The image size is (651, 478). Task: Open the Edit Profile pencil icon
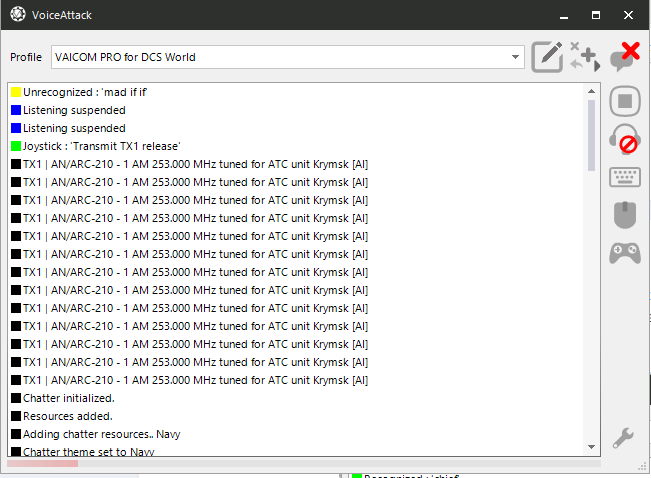(x=547, y=57)
